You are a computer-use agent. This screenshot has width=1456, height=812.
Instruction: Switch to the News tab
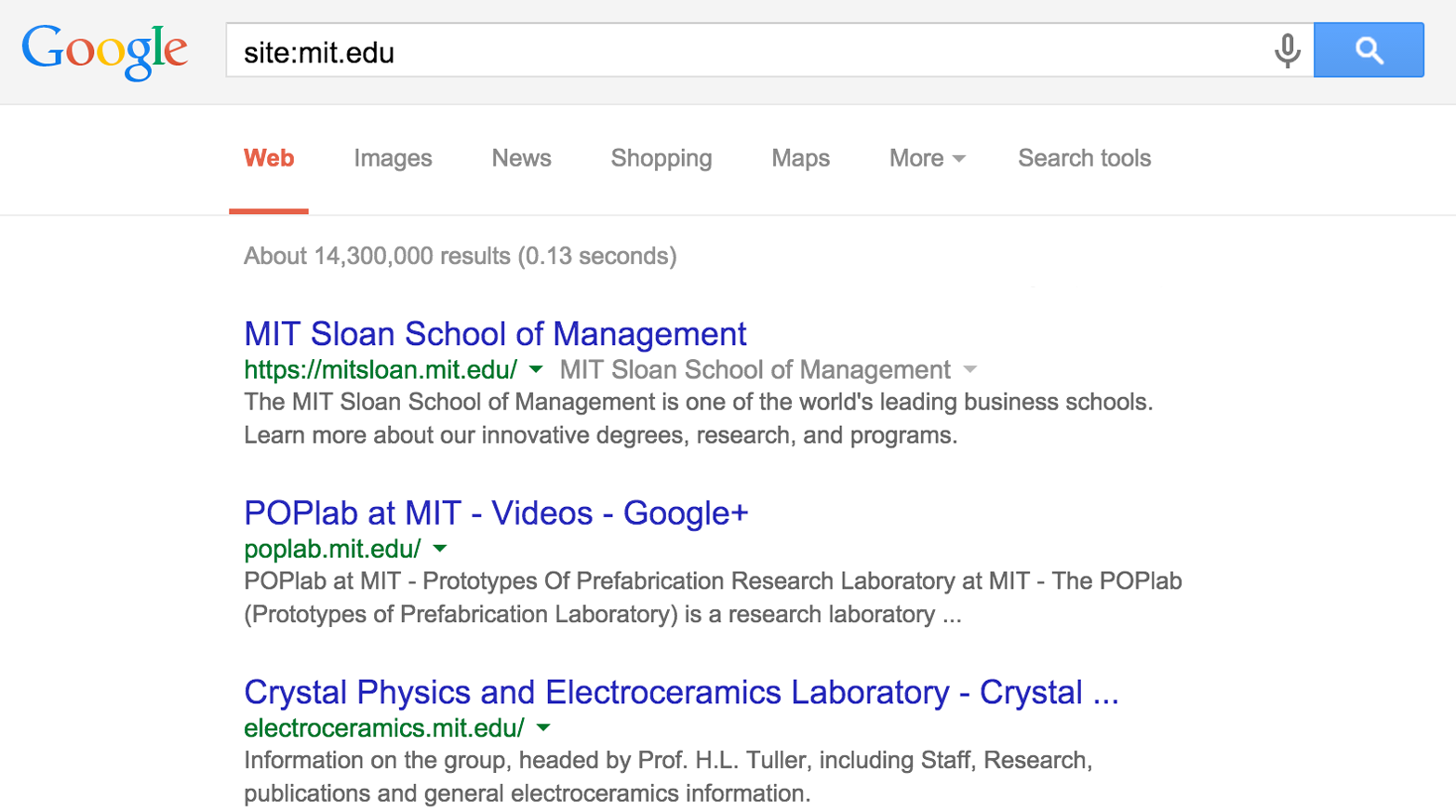point(520,158)
